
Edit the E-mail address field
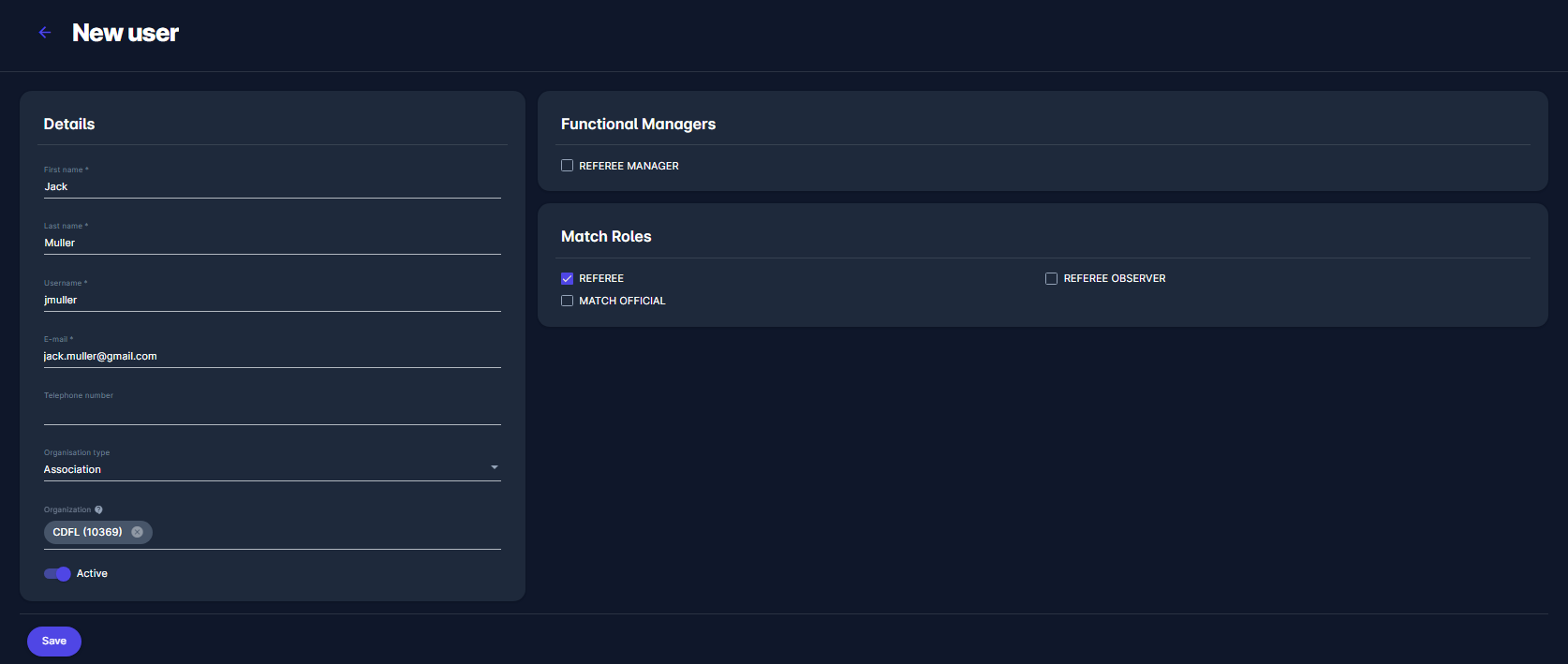[272, 356]
